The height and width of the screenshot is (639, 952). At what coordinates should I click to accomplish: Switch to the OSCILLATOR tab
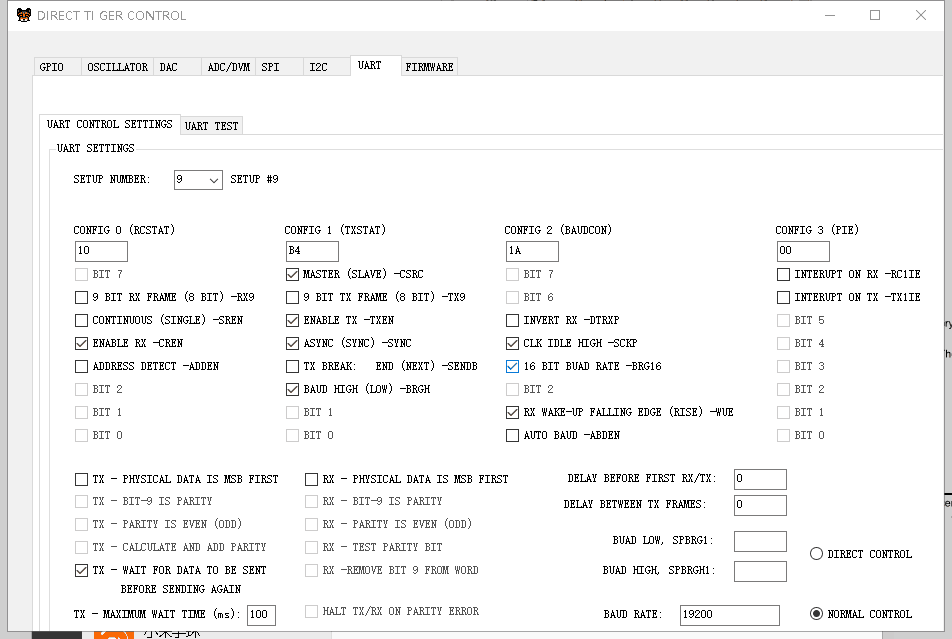pos(118,67)
